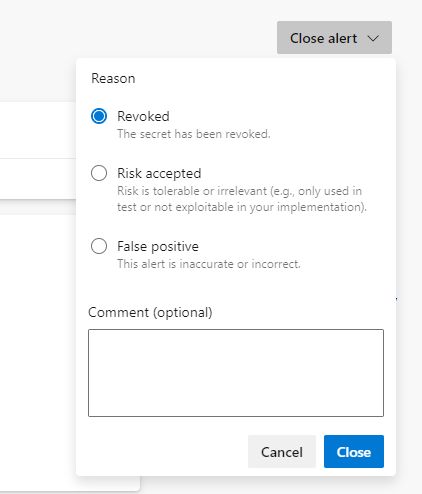Click the Comment (optional) label
This screenshot has height=494, width=422.
click(x=150, y=313)
